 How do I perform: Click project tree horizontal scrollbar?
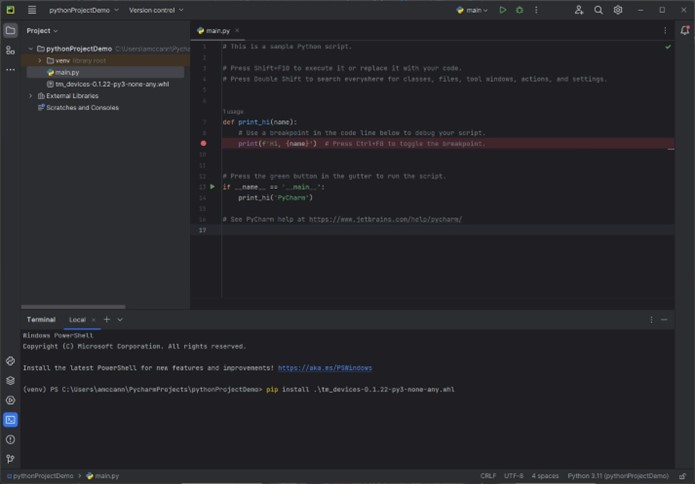(73, 307)
